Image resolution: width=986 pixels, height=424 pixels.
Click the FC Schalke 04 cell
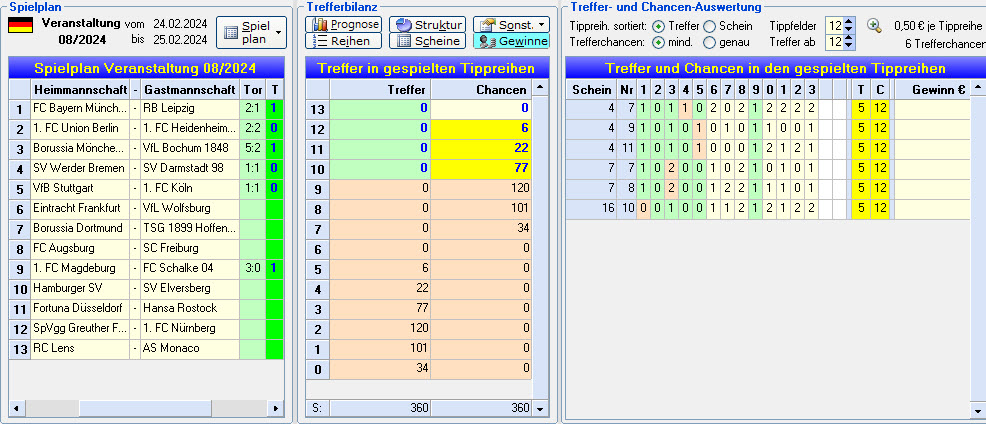point(190,268)
